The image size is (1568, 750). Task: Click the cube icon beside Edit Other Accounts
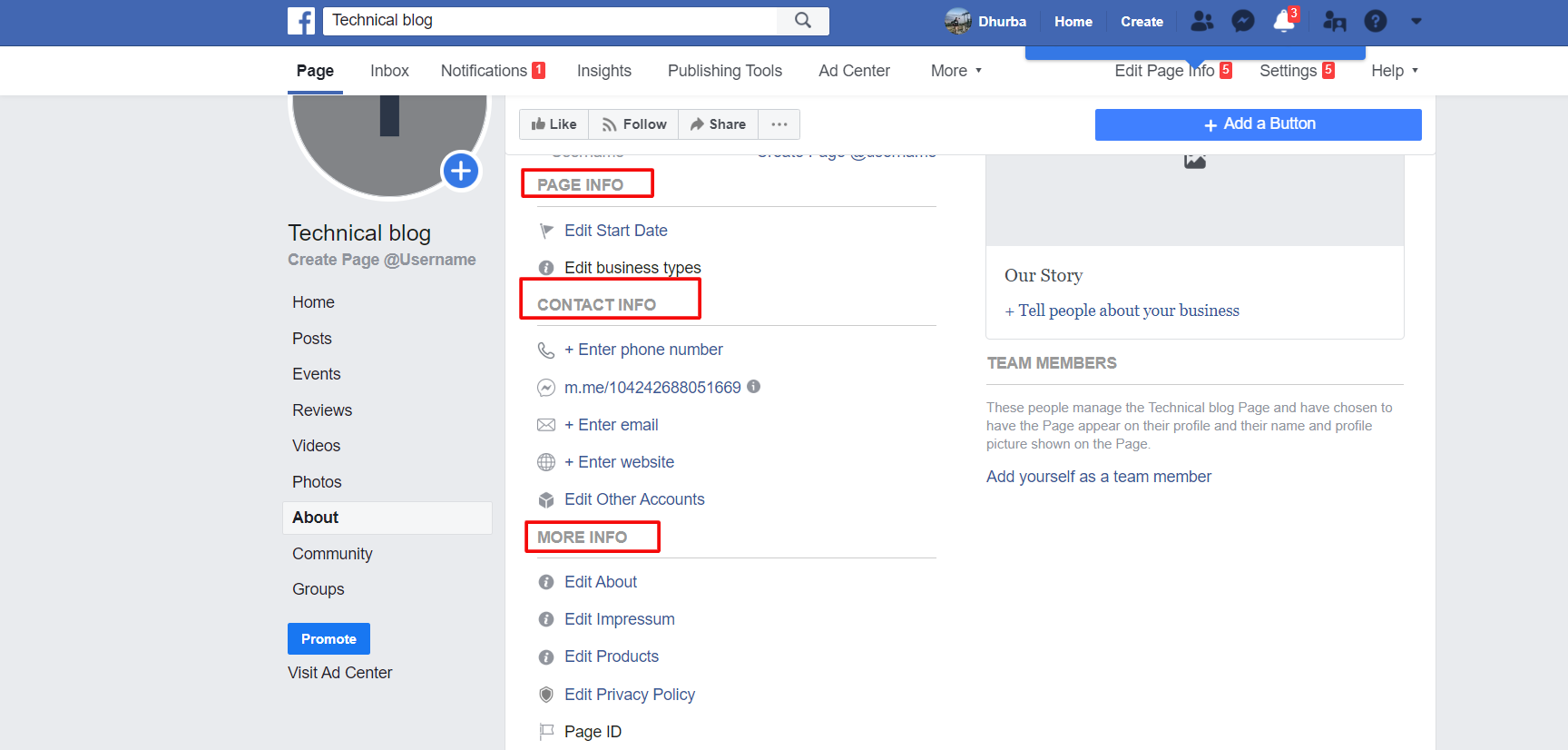pos(546,499)
